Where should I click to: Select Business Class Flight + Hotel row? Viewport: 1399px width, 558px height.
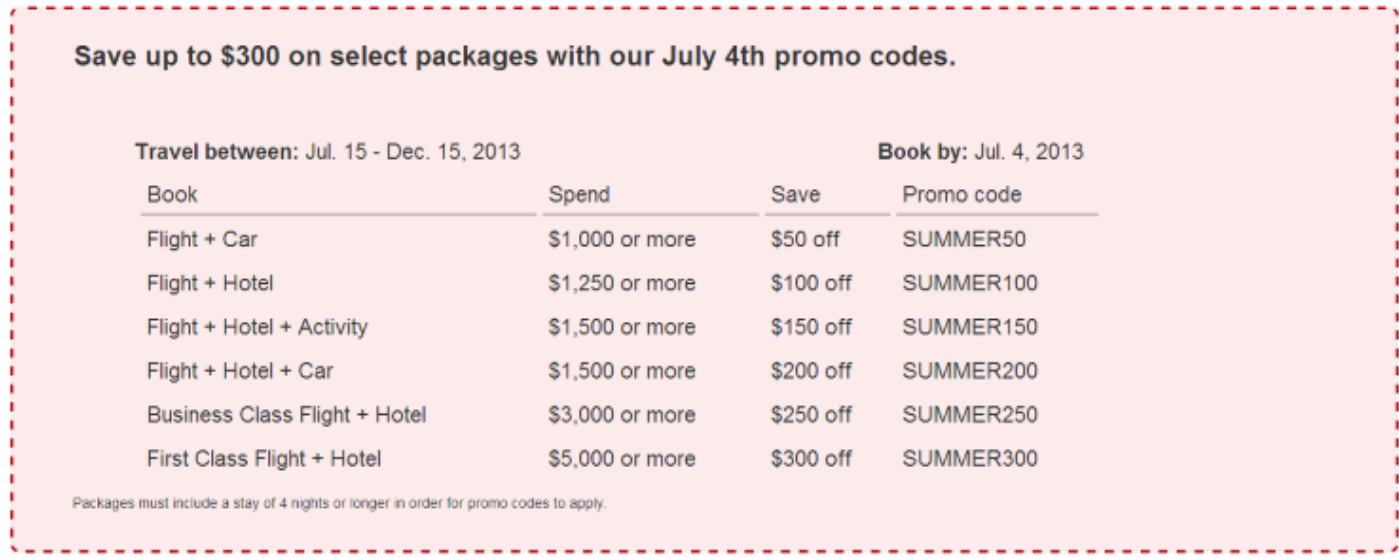click(620, 415)
